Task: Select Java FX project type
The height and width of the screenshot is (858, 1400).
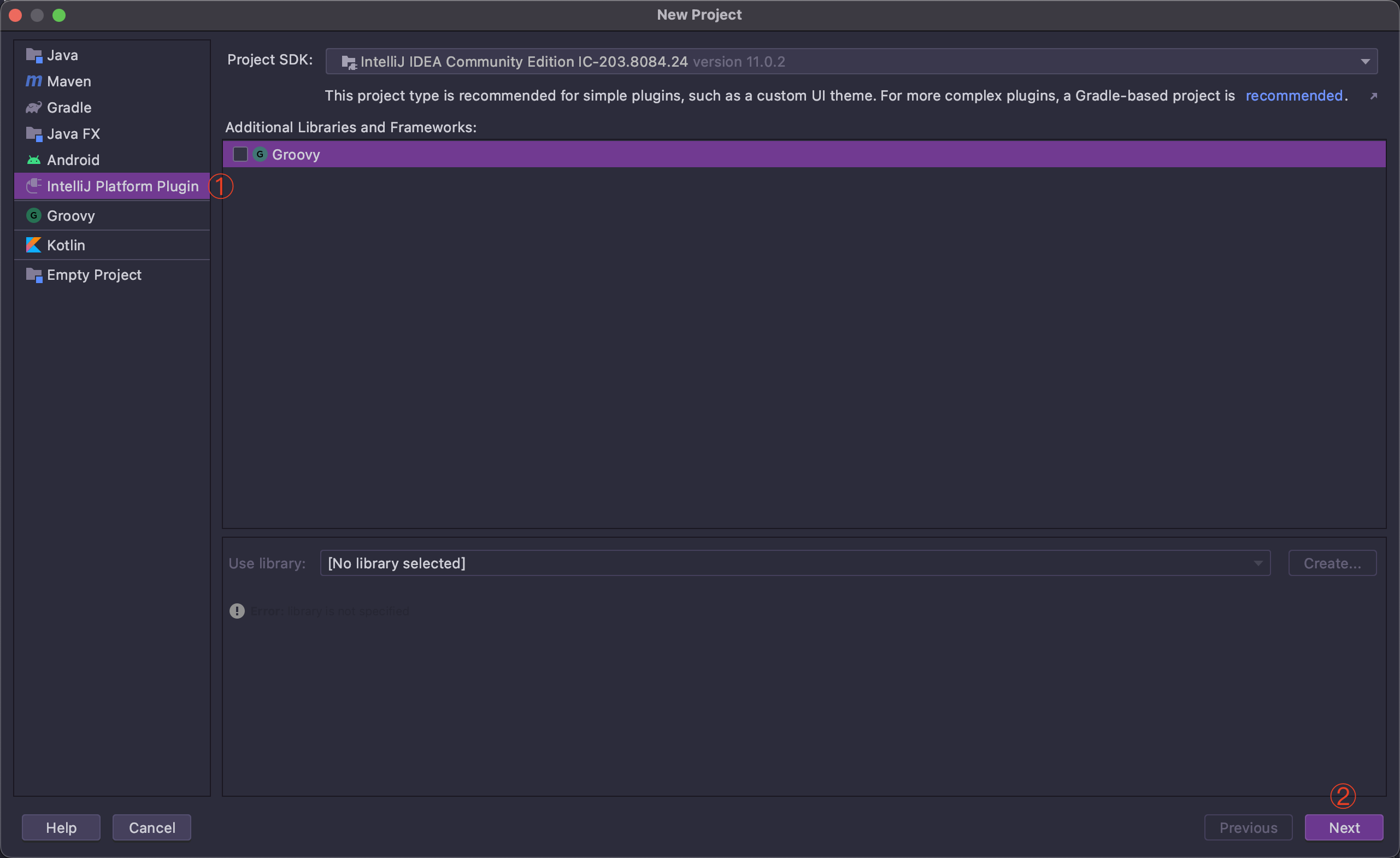Action: (x=112, y=133)
